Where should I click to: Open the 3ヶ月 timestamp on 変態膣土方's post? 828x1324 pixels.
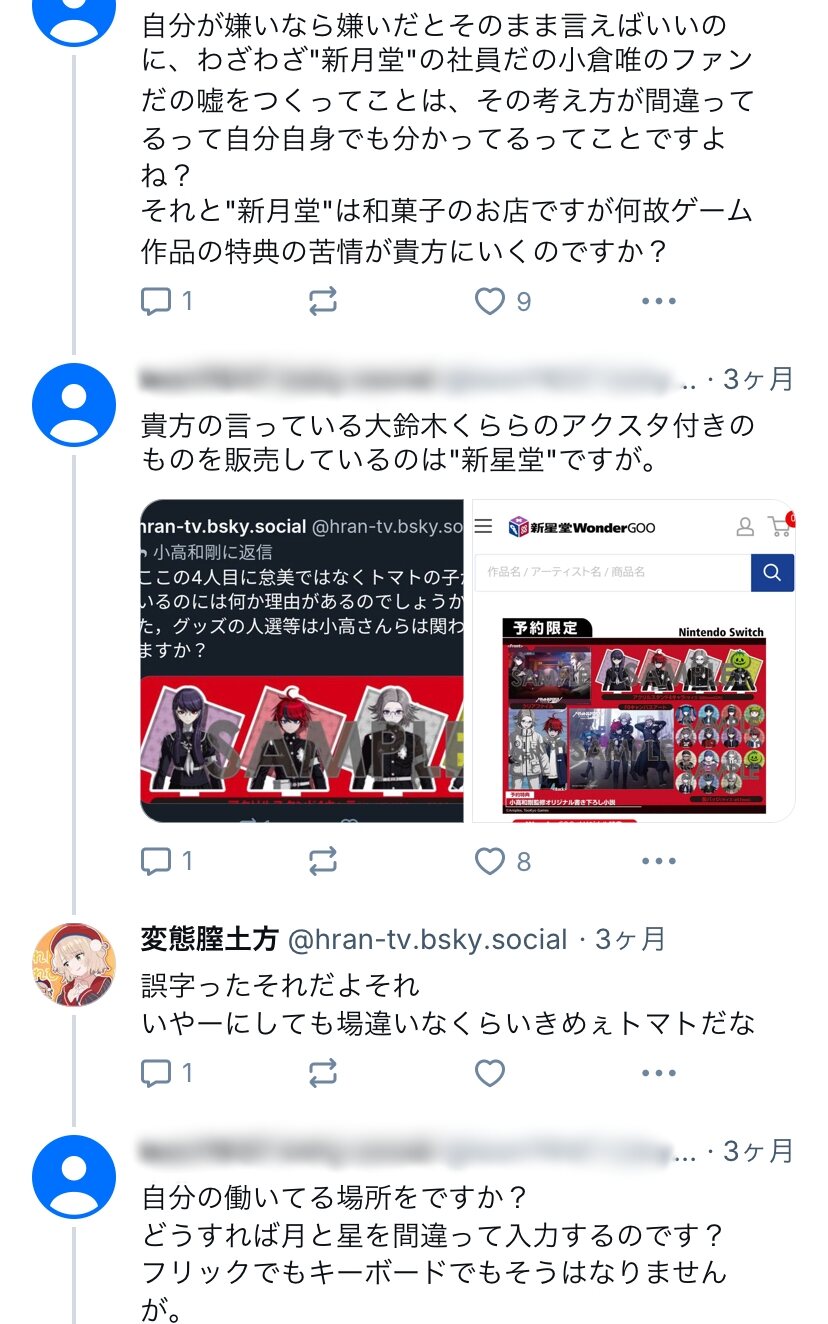pos(630,939)
